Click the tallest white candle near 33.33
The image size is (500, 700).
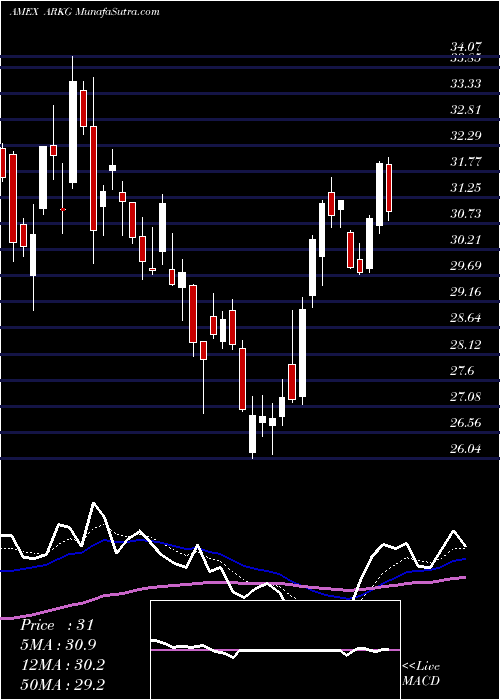[x=72, y=132]
